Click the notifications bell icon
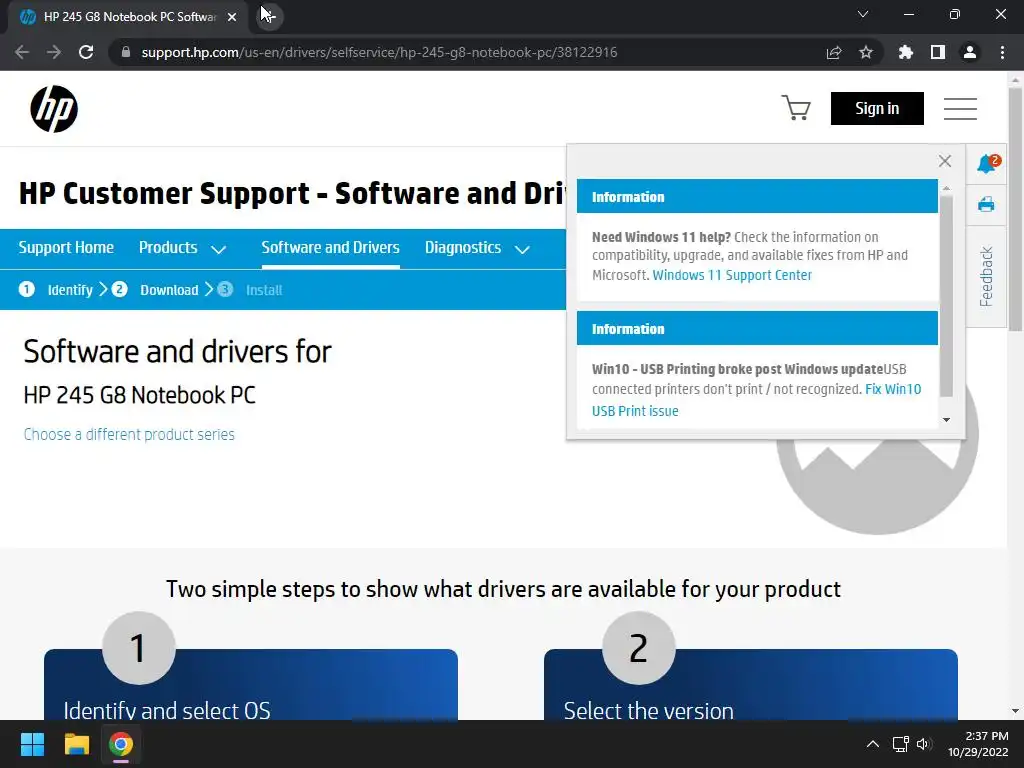1024x768 pixels. click(987, 163)
